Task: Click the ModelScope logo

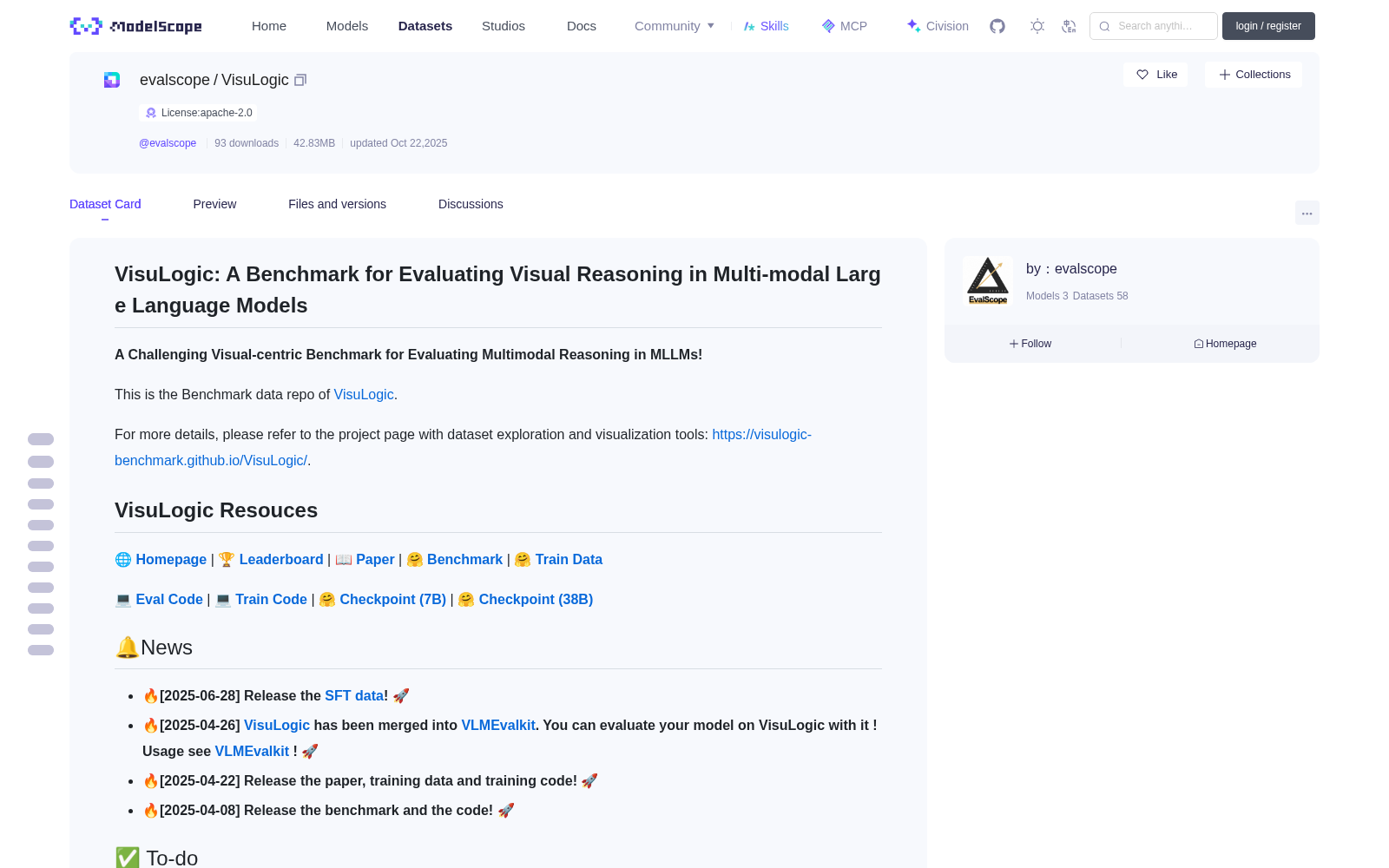Action: pyautogui.click(x=136, y=26)
